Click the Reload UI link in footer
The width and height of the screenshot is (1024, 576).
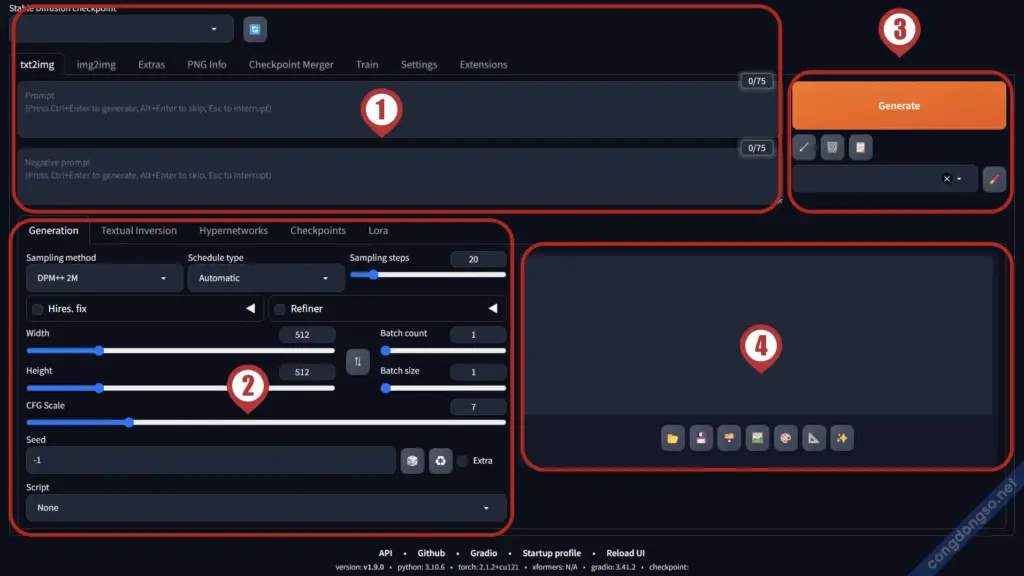tap(626, 553)
